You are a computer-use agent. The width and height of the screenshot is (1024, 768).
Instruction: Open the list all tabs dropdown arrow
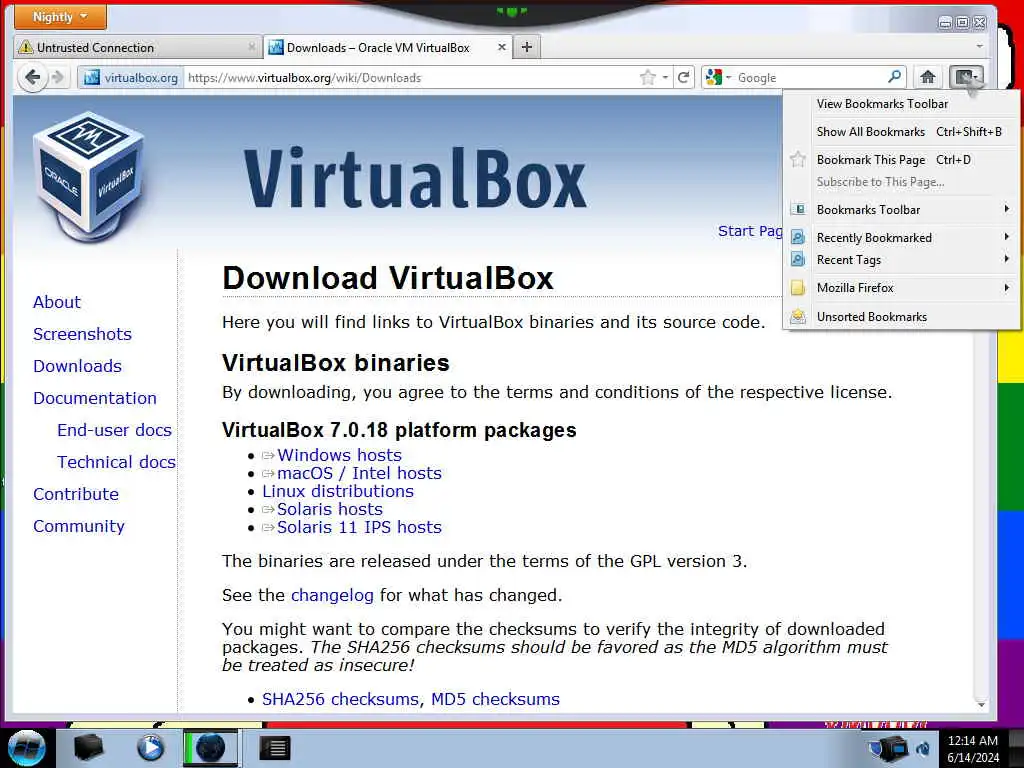pyautogui.click(x=979, y=47)
